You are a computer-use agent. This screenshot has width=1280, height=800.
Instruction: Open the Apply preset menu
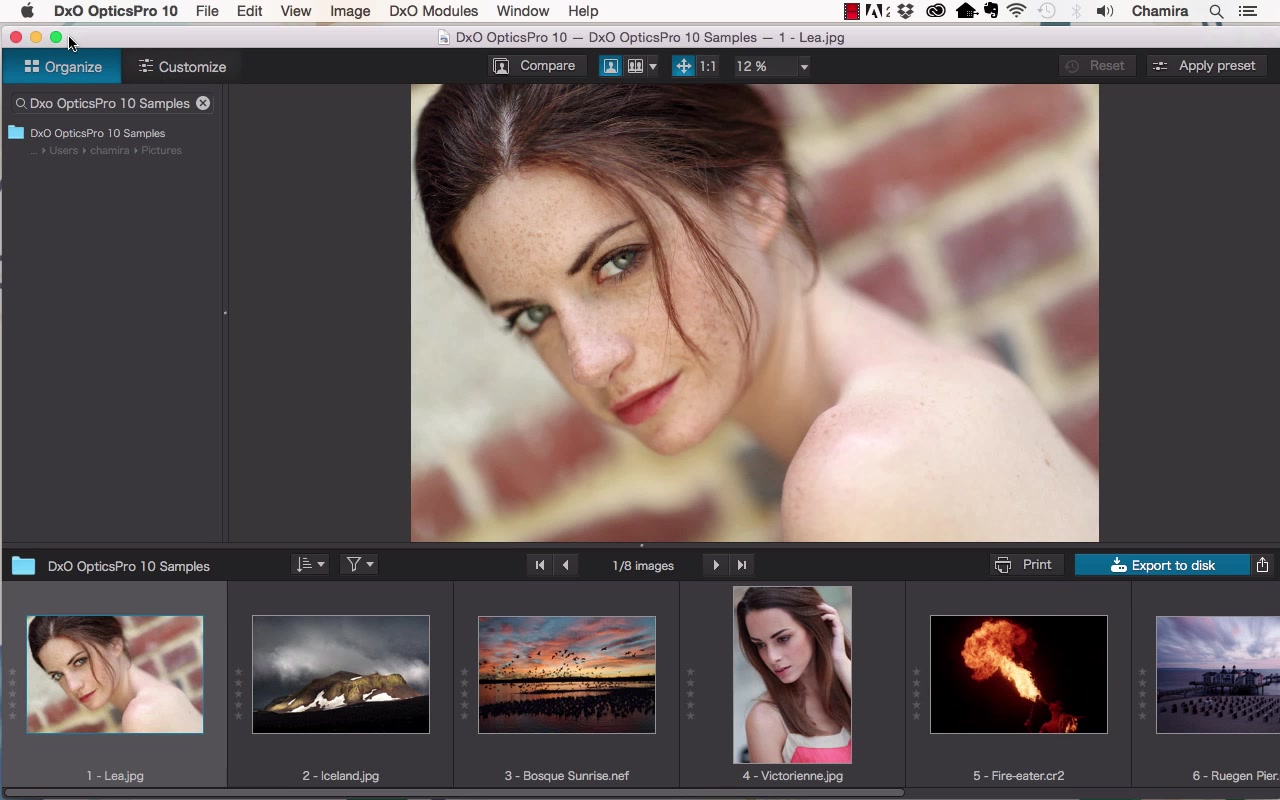click(x=1205, y=66)
